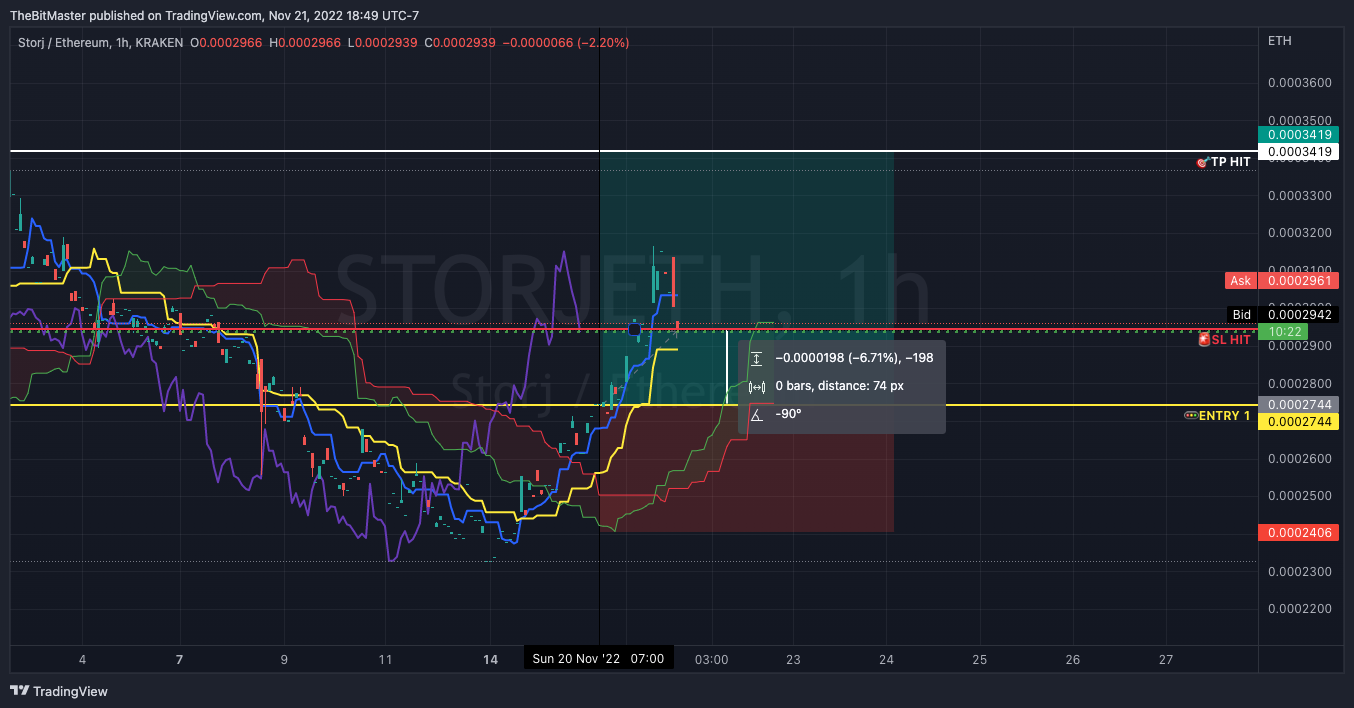The width and height of the screenshot is (1354, 708).
Task: Click the bars distance icon in the measure tooltip
Action: (757, 386)
